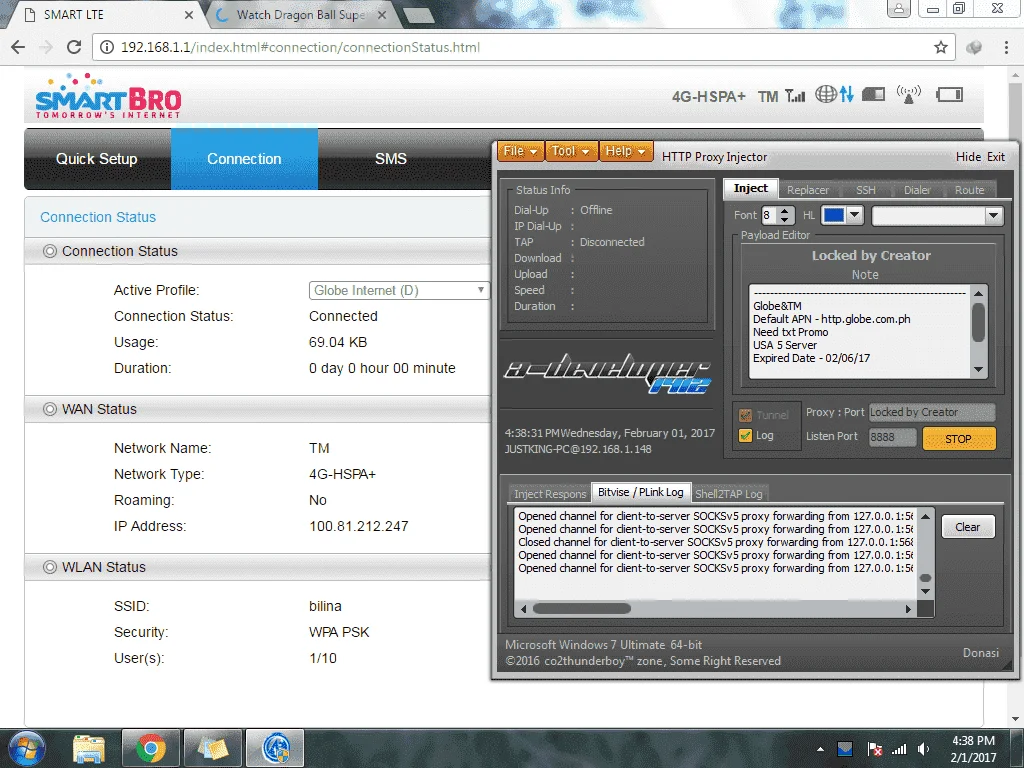This screenshot has width=1024, height=768.
Task: Select the Inject tab
Action: 751,188
